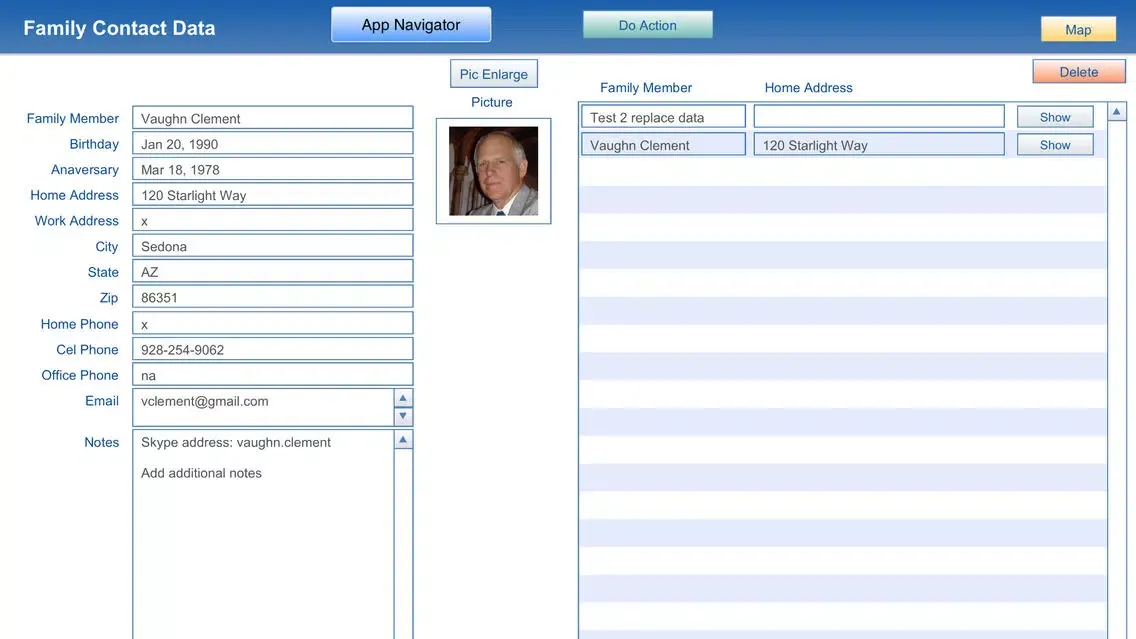
Task: Show the Test 2 replace data record
Action: pos(1055,117)
